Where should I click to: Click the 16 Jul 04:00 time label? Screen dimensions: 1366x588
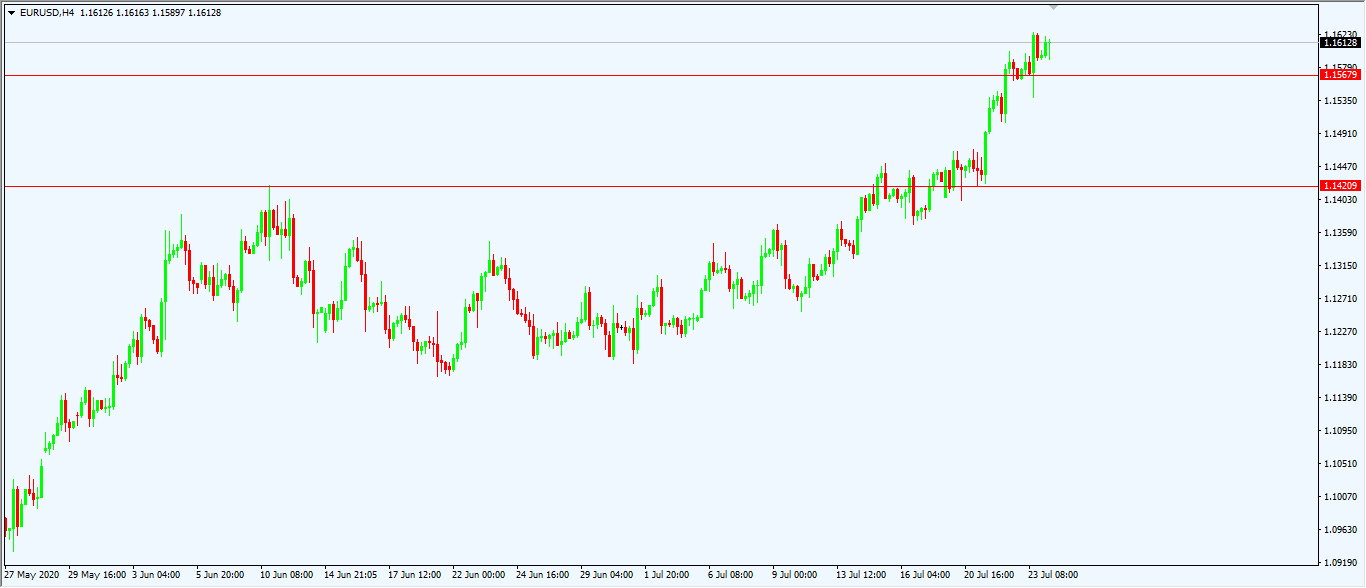click(925, 575)
